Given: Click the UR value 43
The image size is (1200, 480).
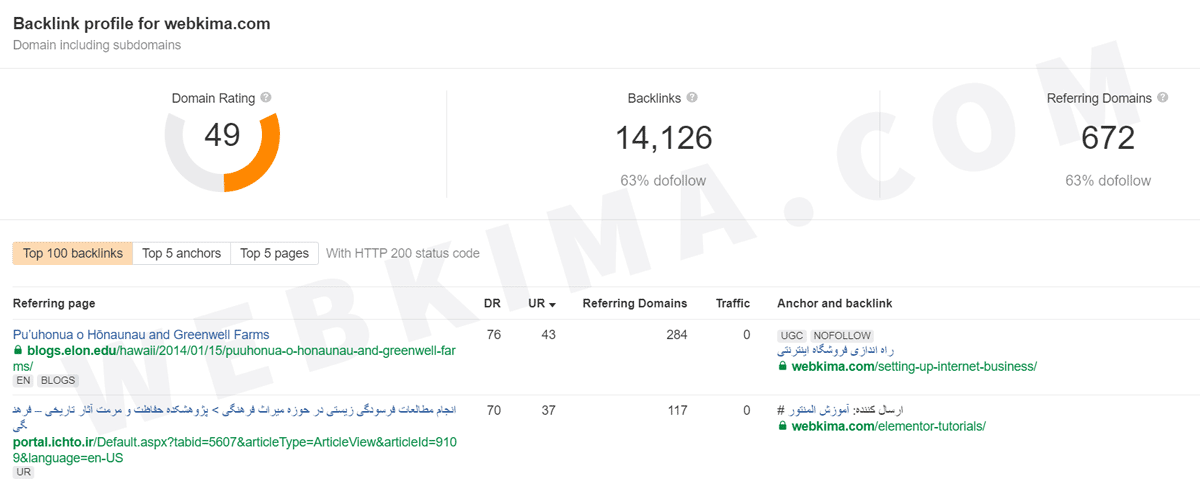Looking at the screenshot, I should pos(548,335).
